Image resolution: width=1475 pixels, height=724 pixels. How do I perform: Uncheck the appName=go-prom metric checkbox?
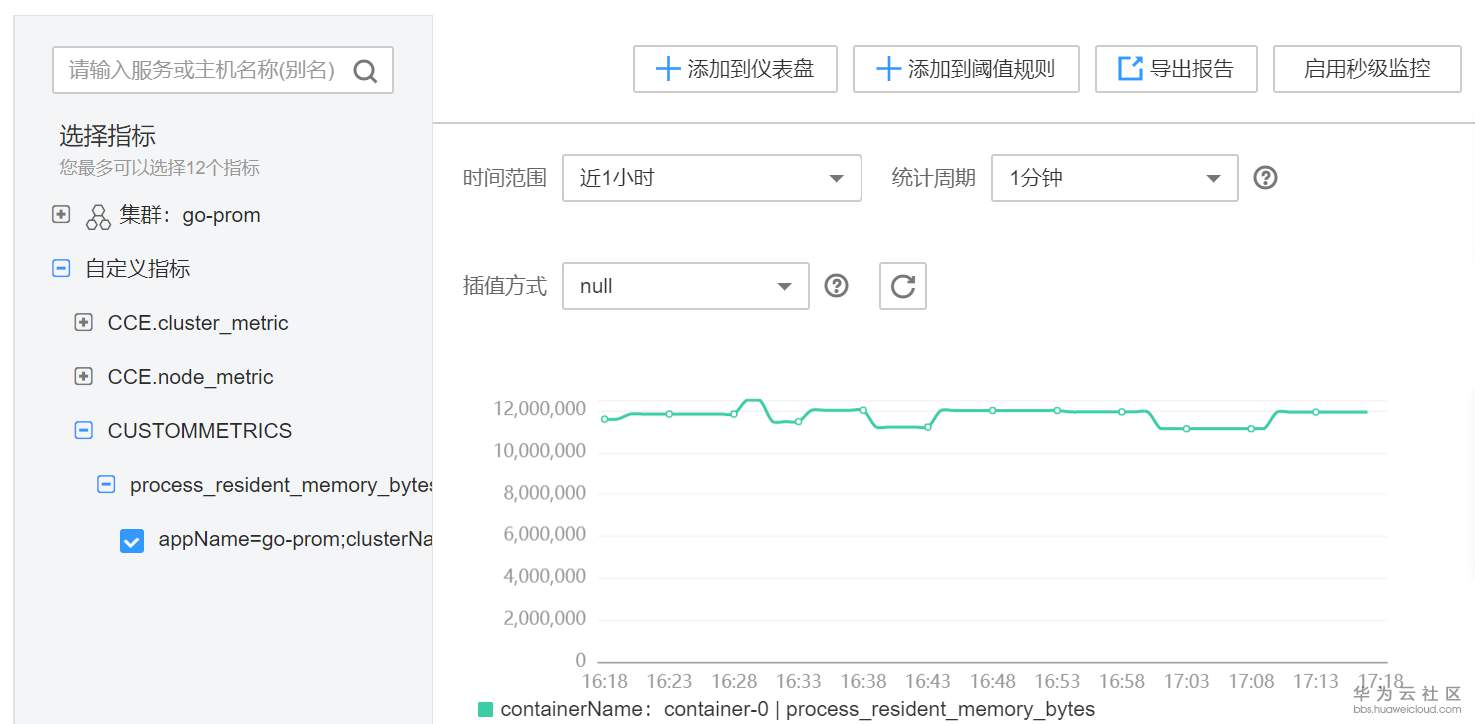click(132, 540)
